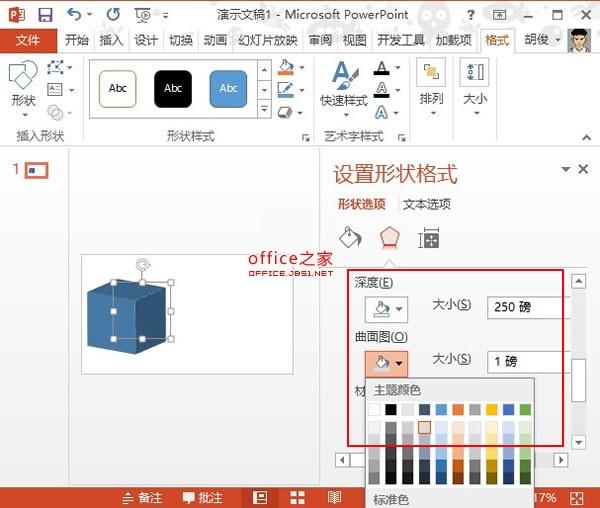Open Shape Fill dropdown arrow
This screenshot has height=508, width=600.
point(302,68)
